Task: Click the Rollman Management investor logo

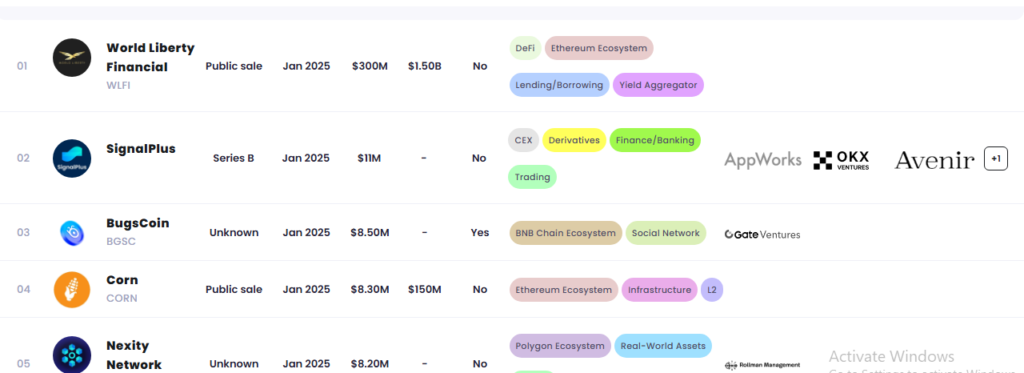Action: point(762,365)
